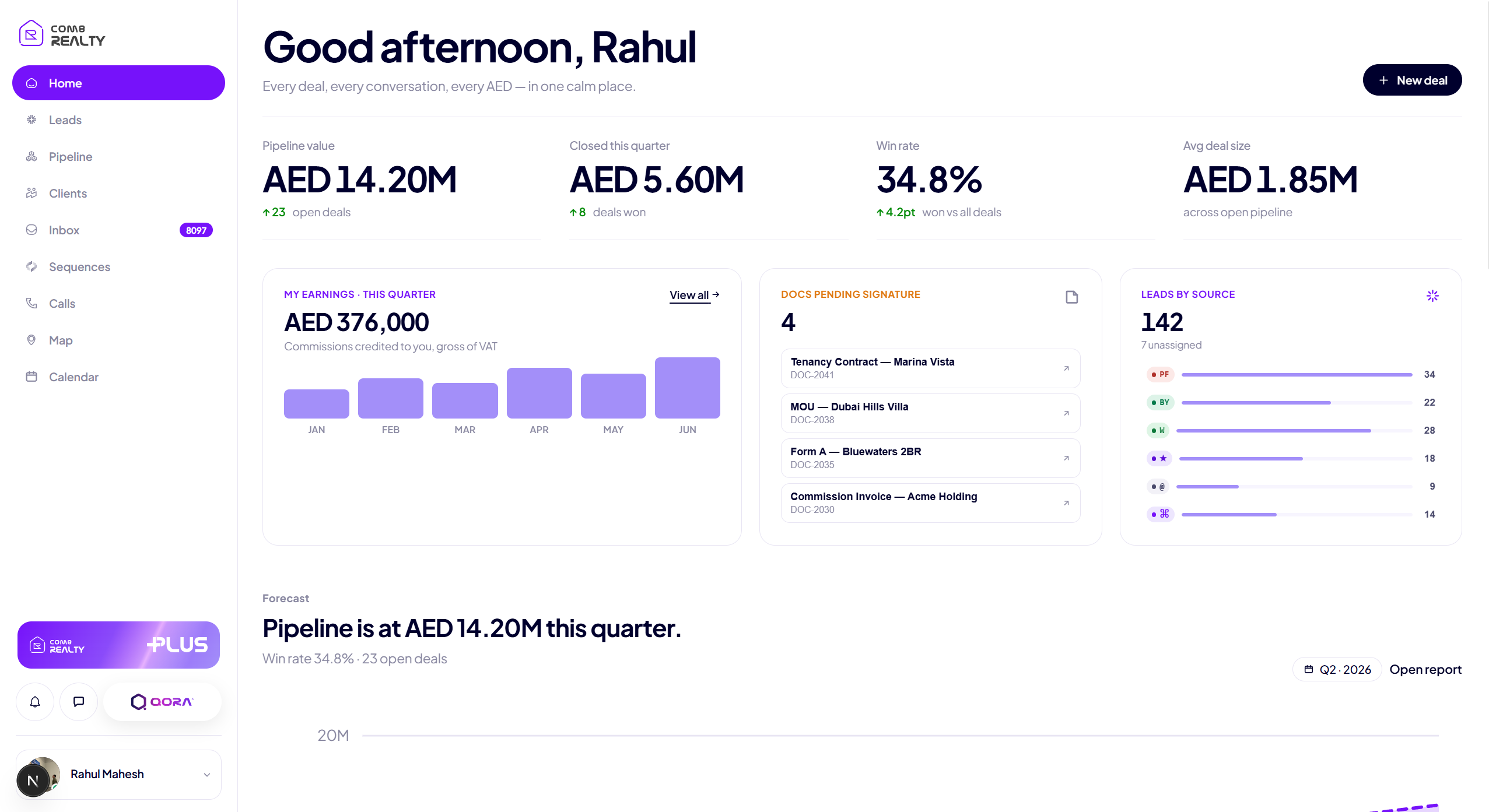Viewport: 1489px width, 812px height.
Task: Open arrow for Commission Invoice Acme Holding
Action: click(x=1066, y=503)
